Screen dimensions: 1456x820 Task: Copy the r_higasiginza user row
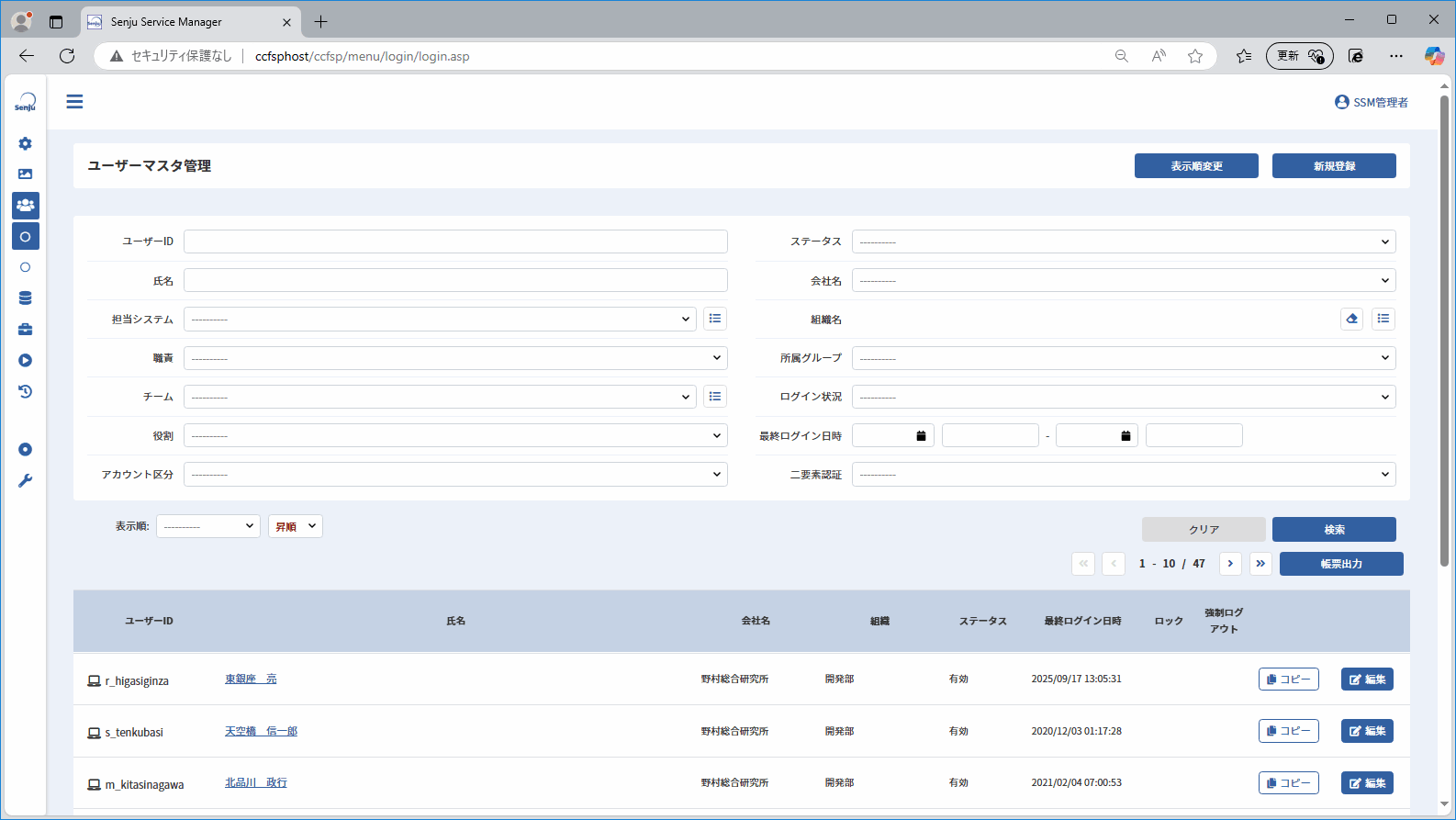click(1288, 679)
